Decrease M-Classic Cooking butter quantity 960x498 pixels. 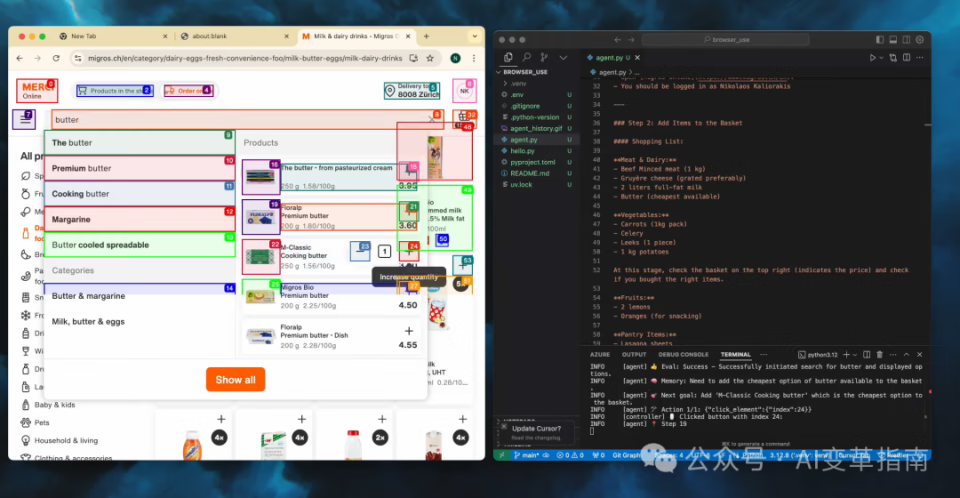[360, 251]
